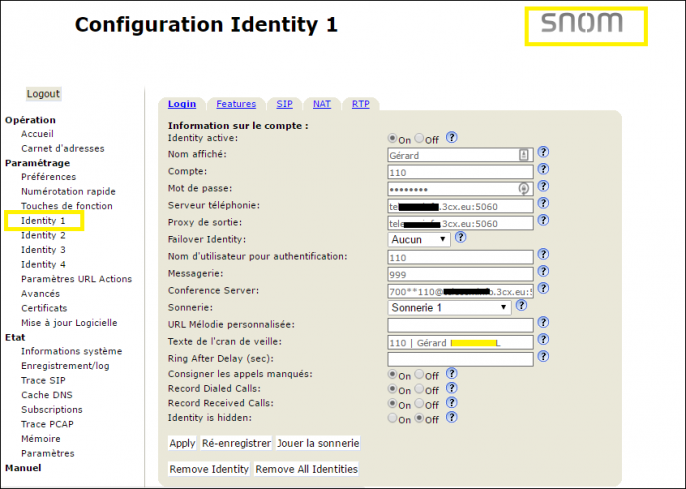The height and width of the screenshot is (489, 686).
Task: Switch to the SIP tab
Action: (284, 104)
